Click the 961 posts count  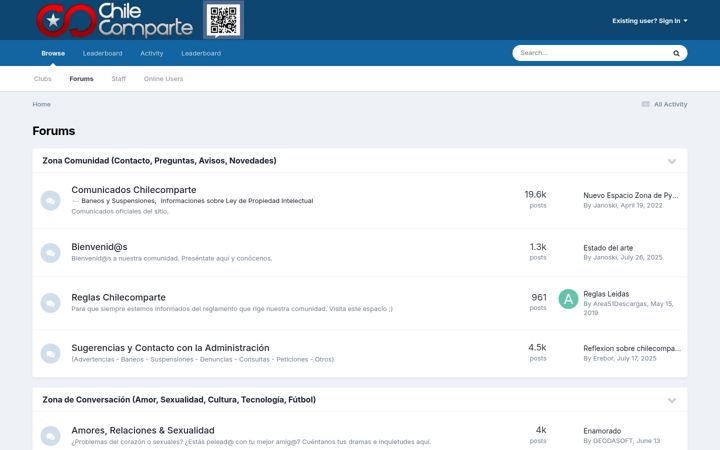point(539,298)
